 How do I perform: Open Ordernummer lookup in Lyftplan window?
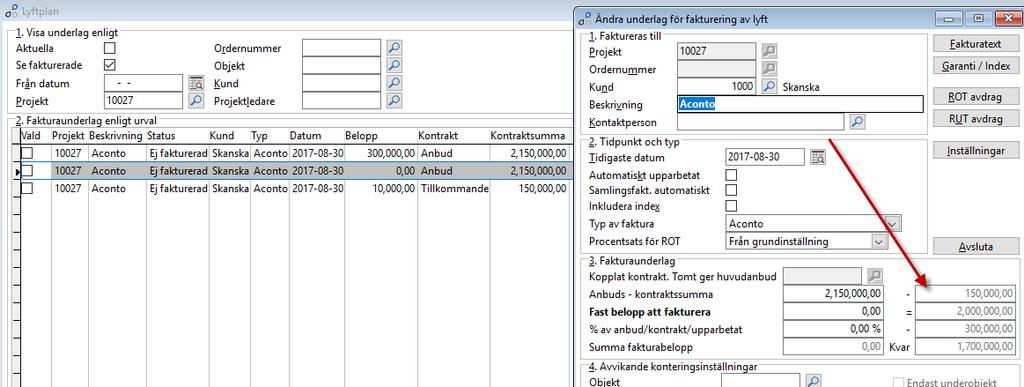tap(394, 48)
